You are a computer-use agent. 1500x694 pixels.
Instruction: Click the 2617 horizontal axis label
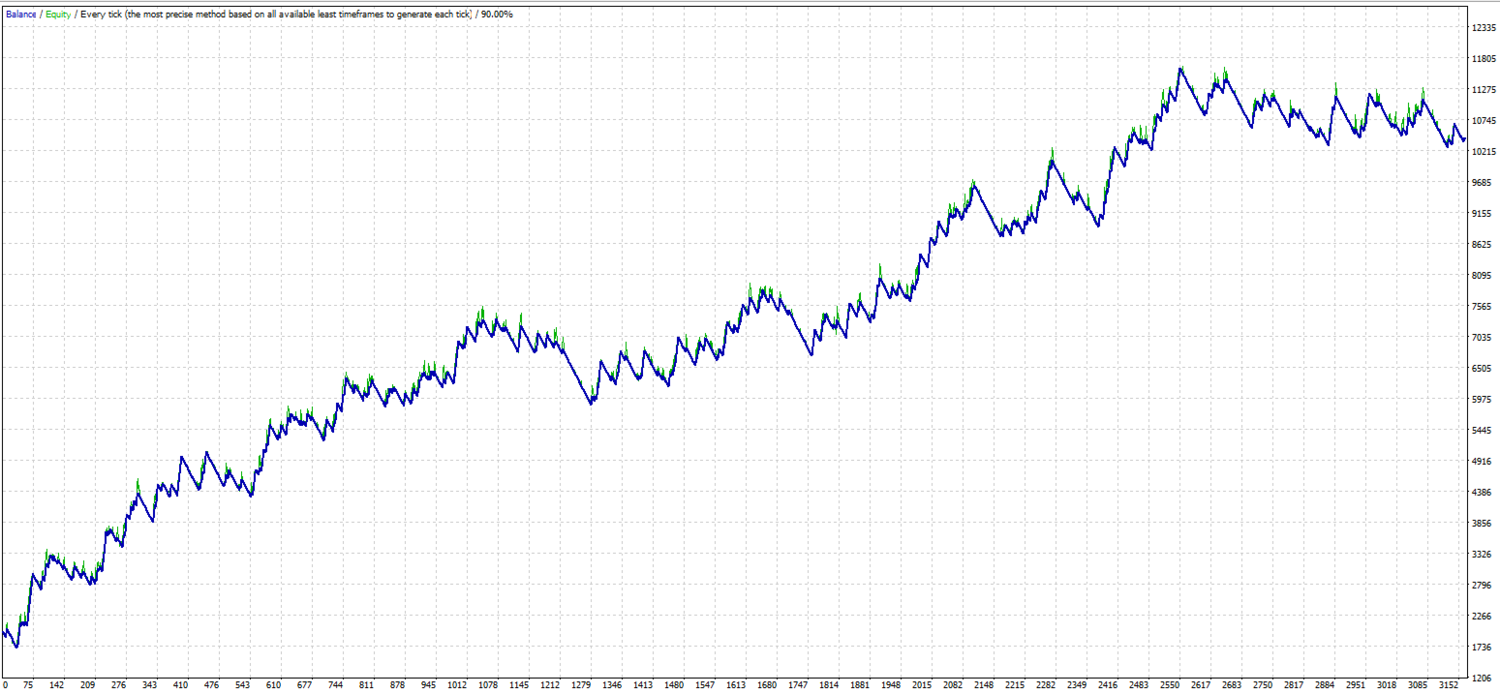click(x=1199, y=686)
